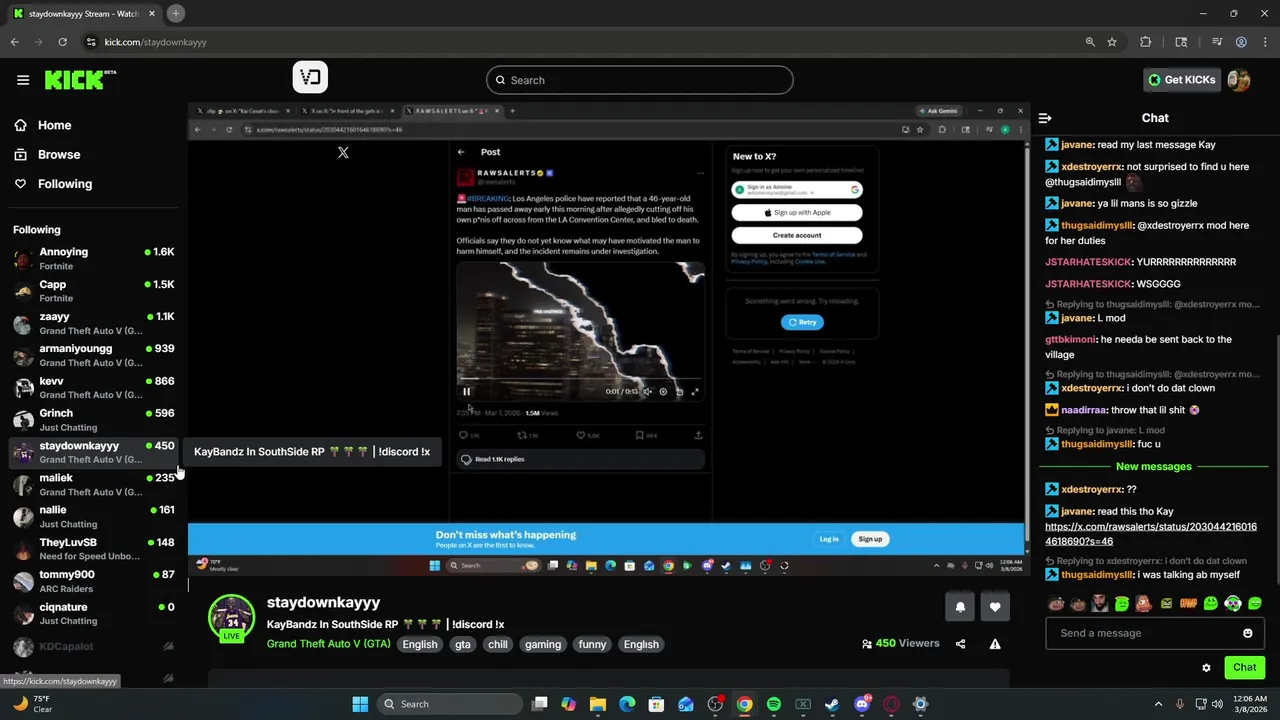The width and height of the screenshot is (1280, 720).
Task: Open tommy900 channel in Following list
Action: tap(94, 581)
